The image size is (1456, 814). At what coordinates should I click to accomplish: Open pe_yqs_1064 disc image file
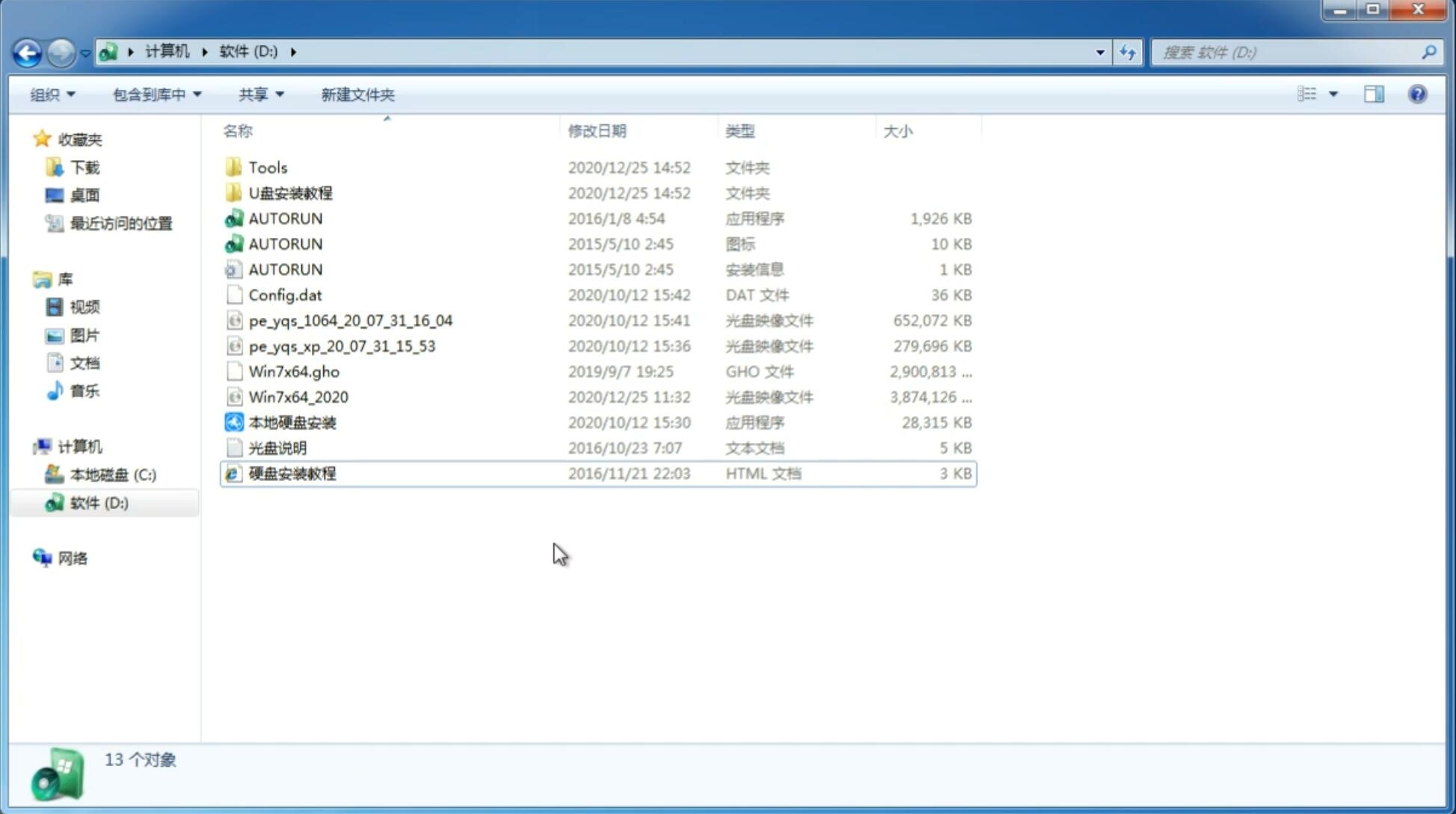click(x=350, y=320)
